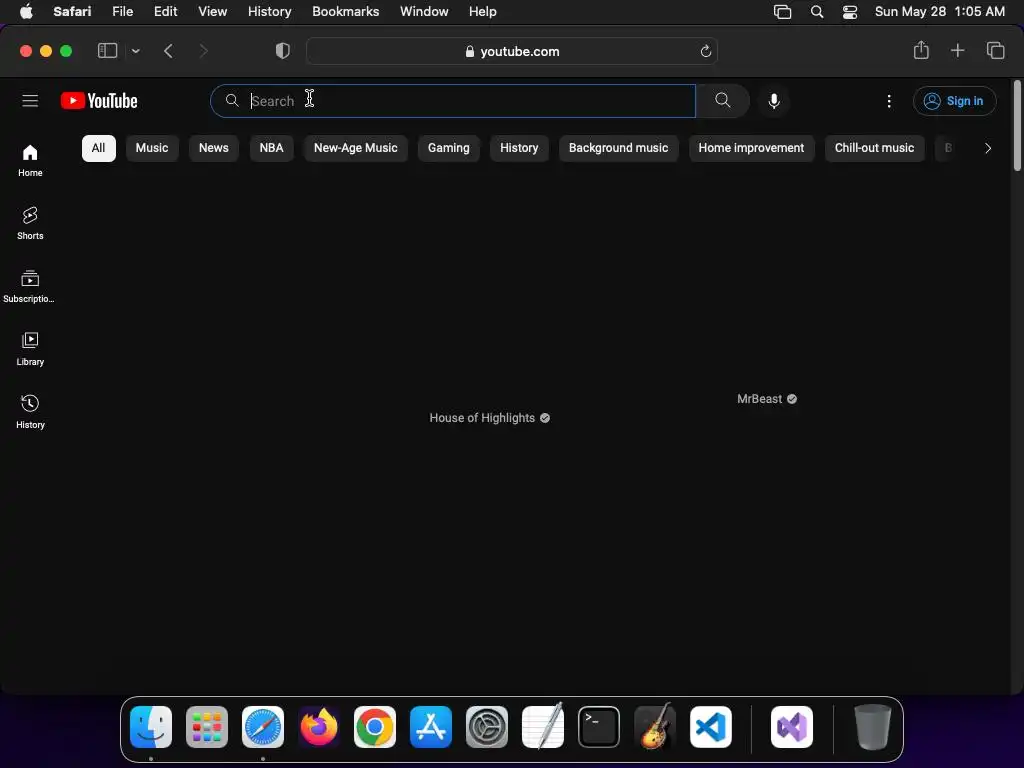This screenshot has height=768, width=1024.
Task: Open Visual Studio from the Dock
Action: [792, 727]
